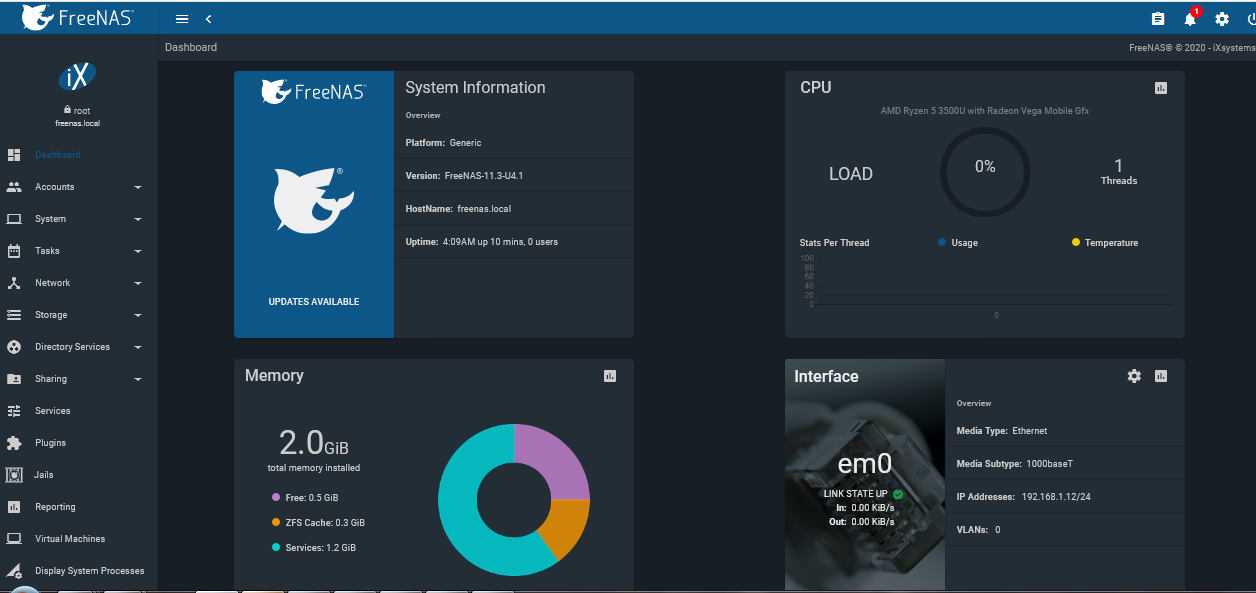Click the iX logo avatar
This screenshot has width=1256, height=593.
pyautogui.click(x=77, y=77)
